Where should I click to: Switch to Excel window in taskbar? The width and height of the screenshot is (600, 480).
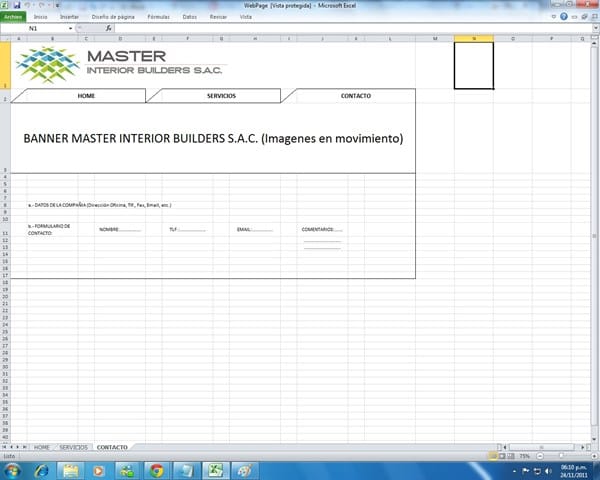click(216, 470)
